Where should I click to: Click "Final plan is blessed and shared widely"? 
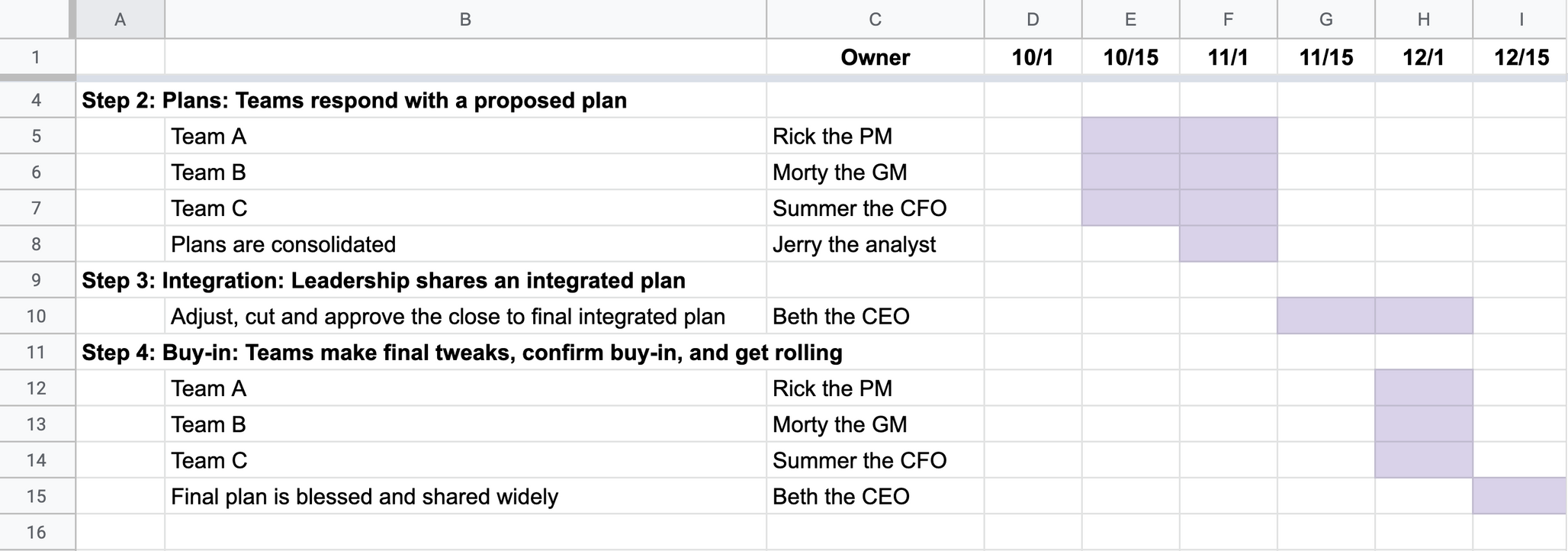coord(365,497)
